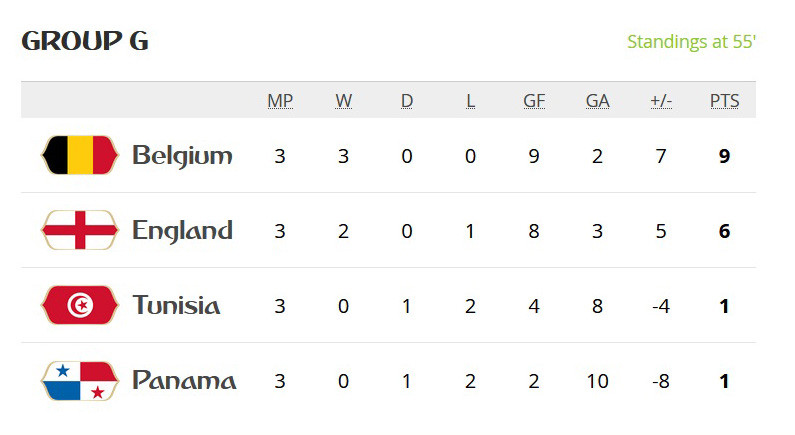Click Belgium's 9 points value
The image size is (795, 435).
(724, 156)
